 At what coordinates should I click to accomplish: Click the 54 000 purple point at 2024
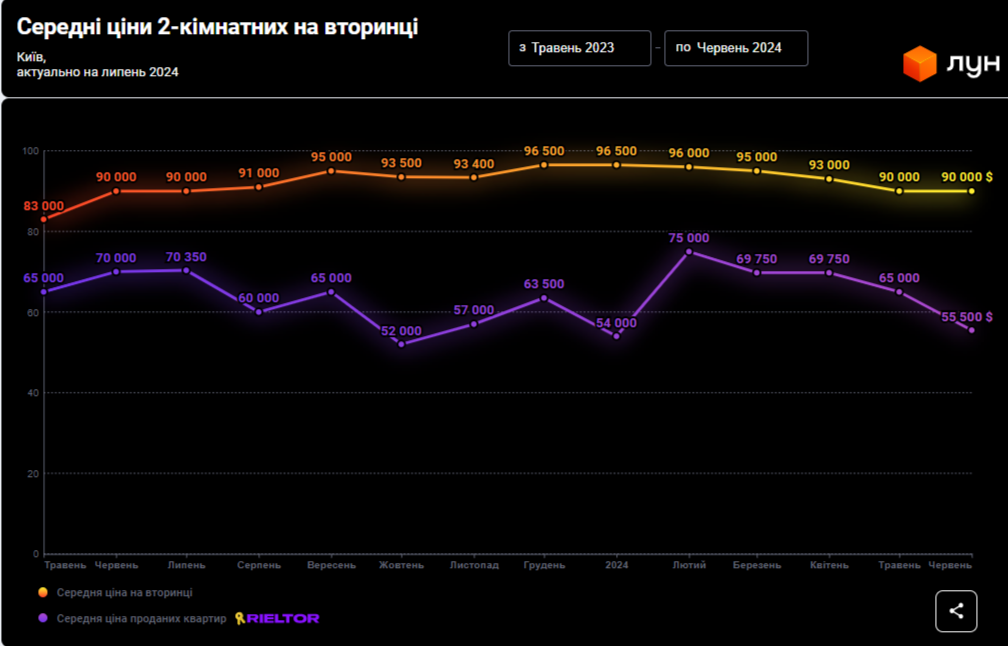pyautogui.click(x=617, y=336)
